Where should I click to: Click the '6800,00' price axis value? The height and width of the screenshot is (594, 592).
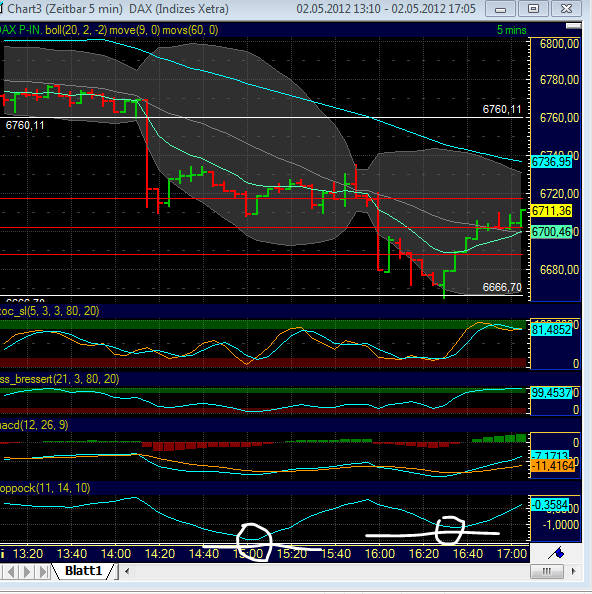pos(559,44)
